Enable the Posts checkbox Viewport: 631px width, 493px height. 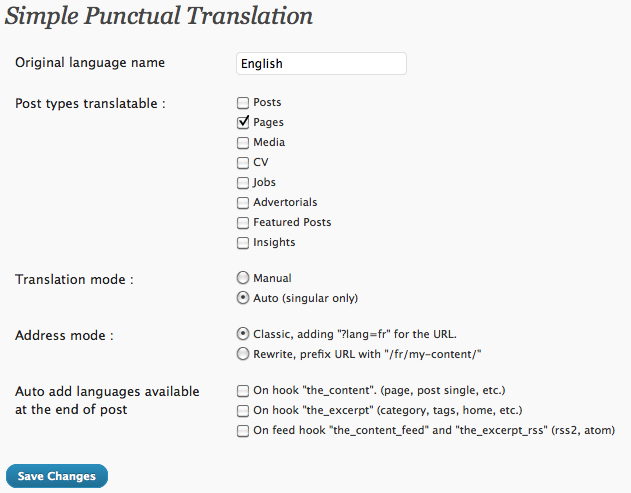click(x=243, y=103)
